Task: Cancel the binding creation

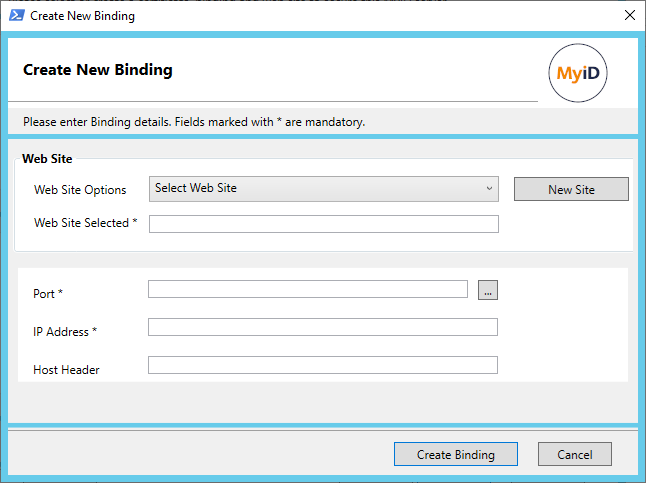Action: pos(574,454)
